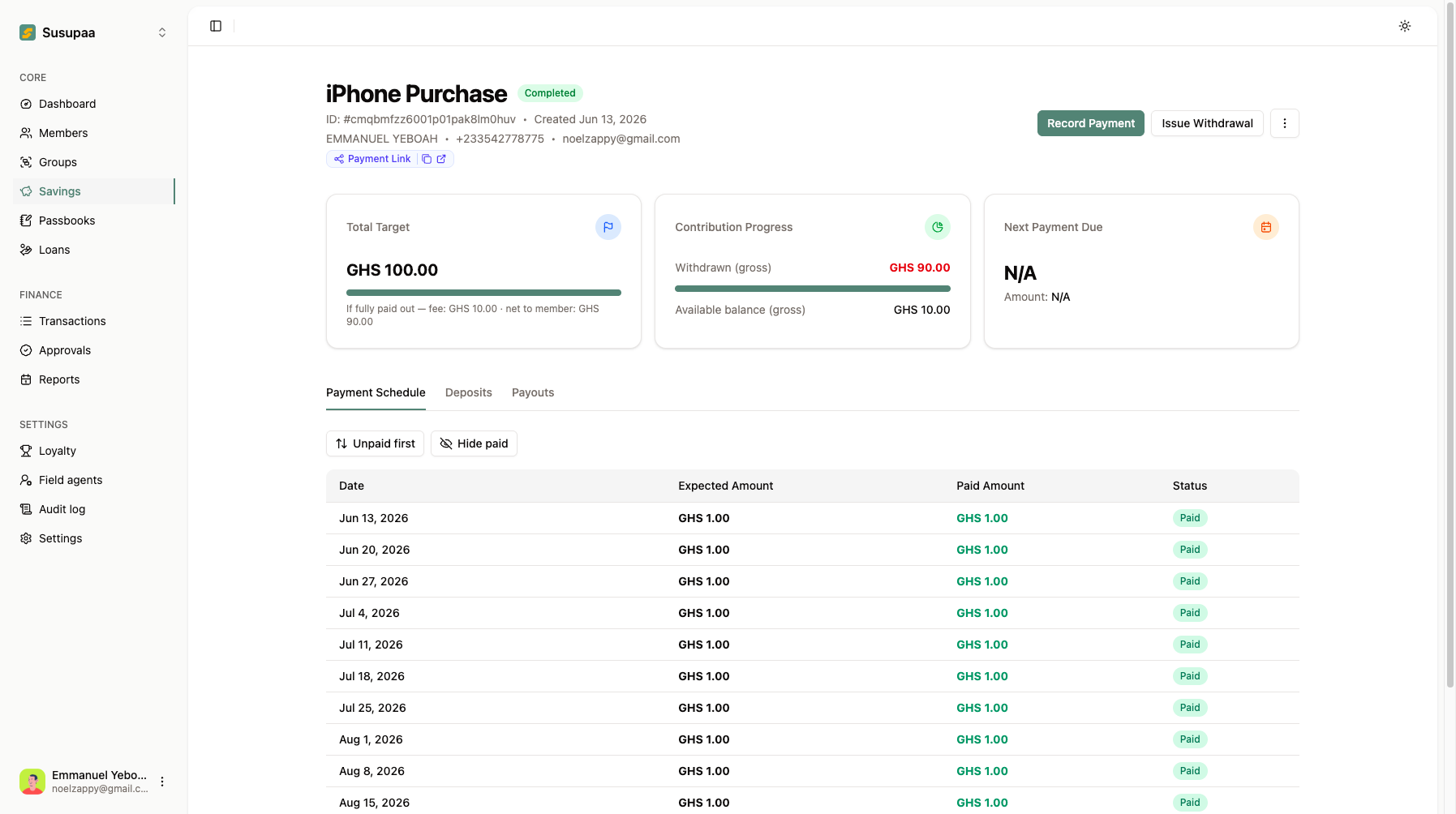Click the Paid badge for Aug 8, 2026
The image size is (1456, 814).
[x=1190, y=771]
